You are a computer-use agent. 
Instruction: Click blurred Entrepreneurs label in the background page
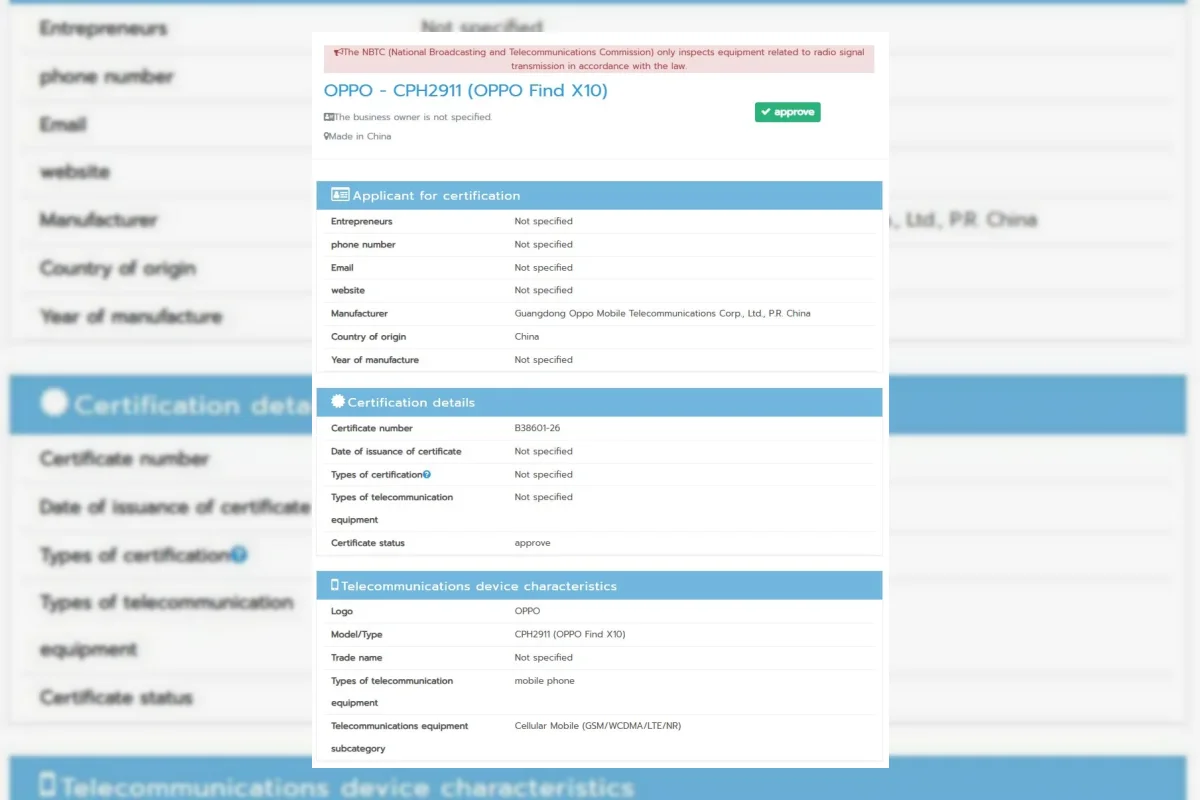pos(103,28)
